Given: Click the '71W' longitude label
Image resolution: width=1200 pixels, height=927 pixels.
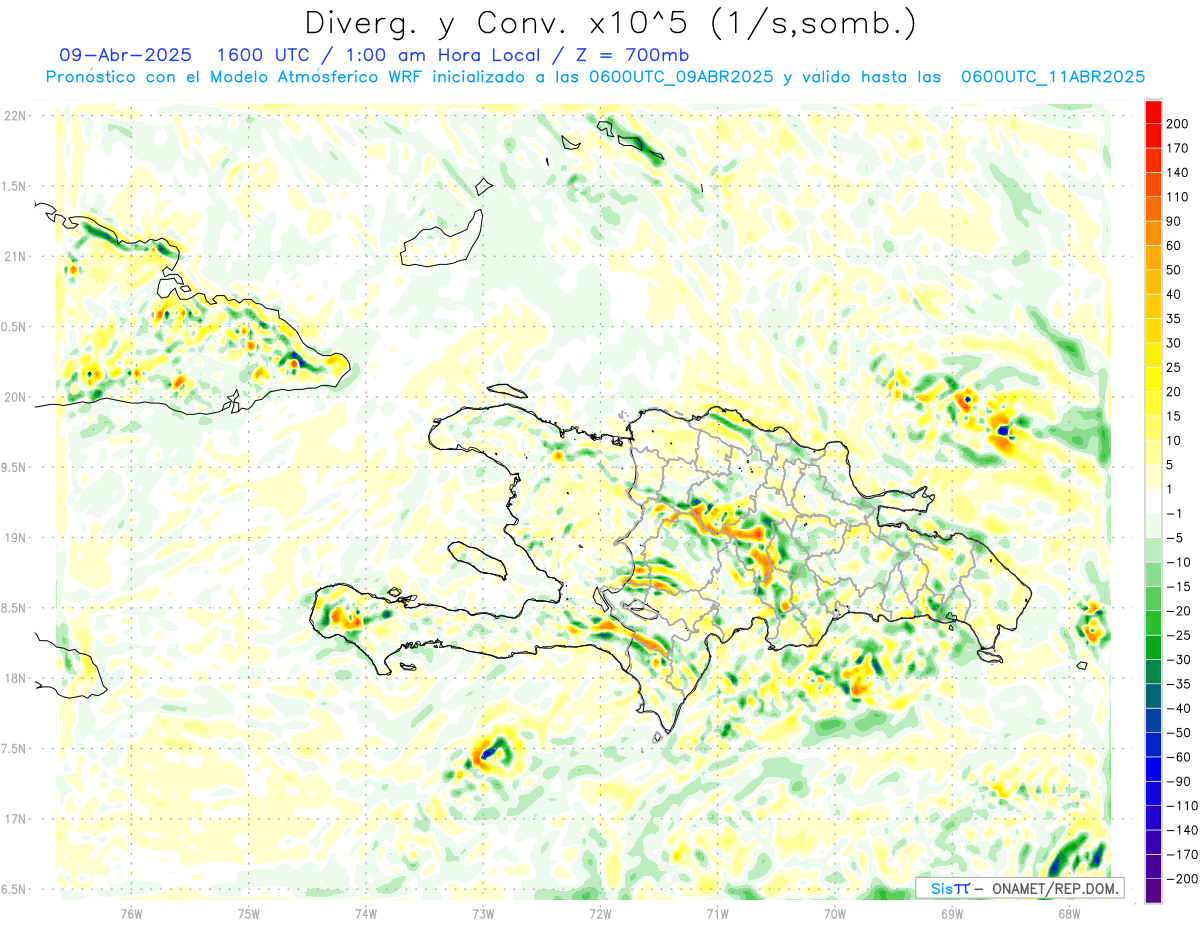Looking at the screenshot, I should coord(717,913).
